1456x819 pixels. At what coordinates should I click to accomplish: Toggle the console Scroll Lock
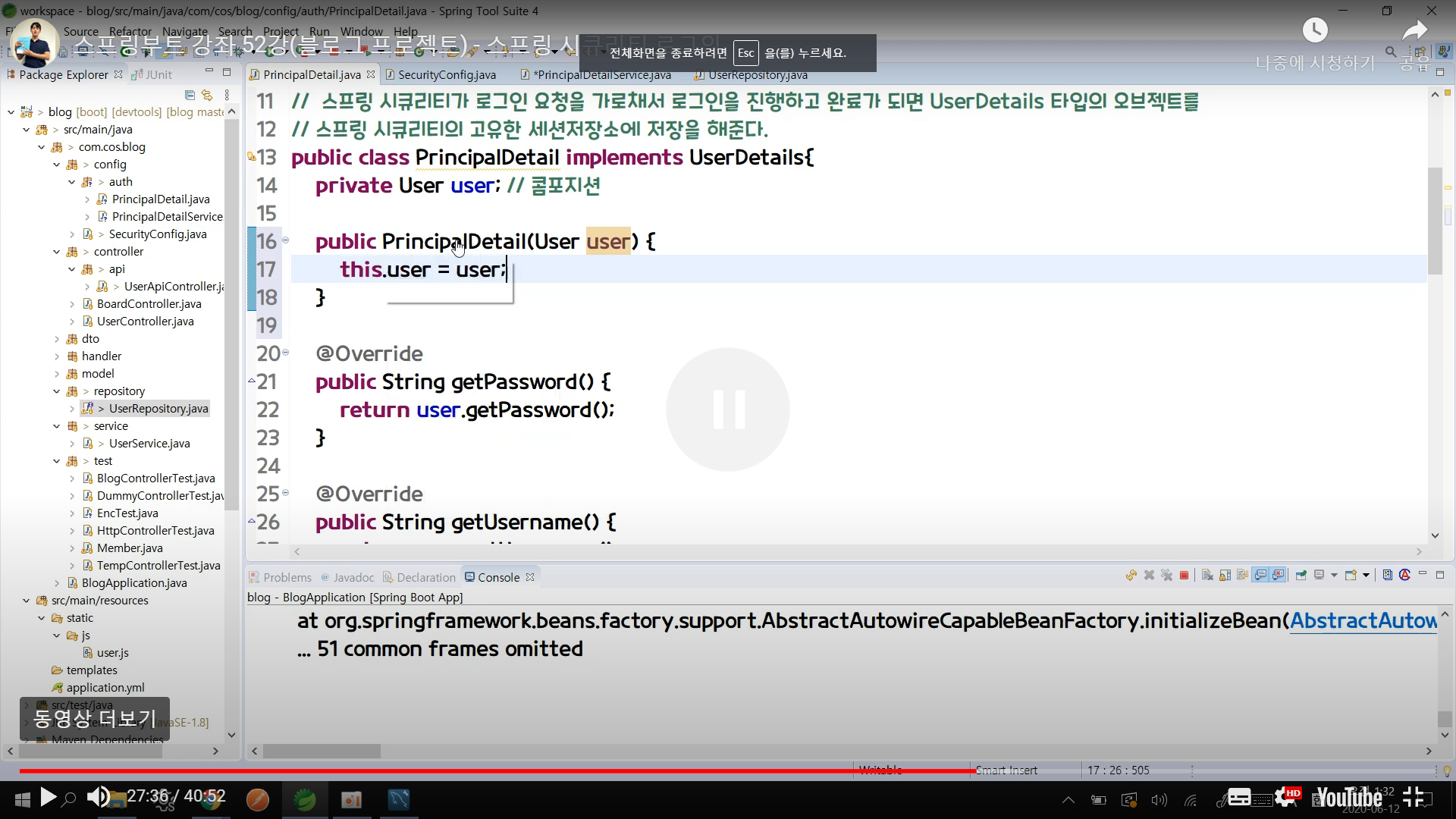click(1225, 575)
